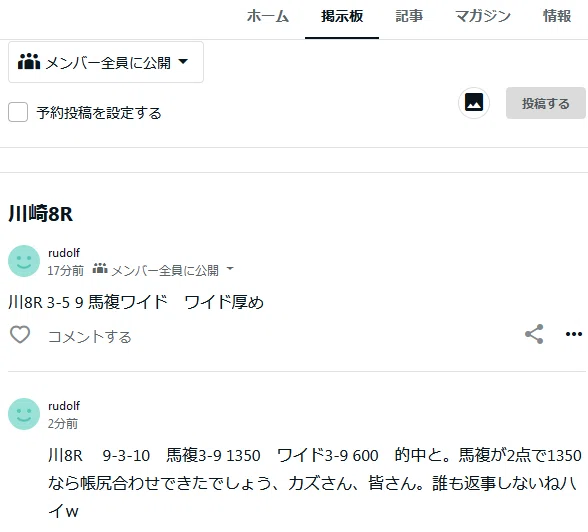Image resolution: width=588 pixels, height=532 pixels.
Task: Click the image attachment icon
Action: pyautogui.click(x=474, y=103)
